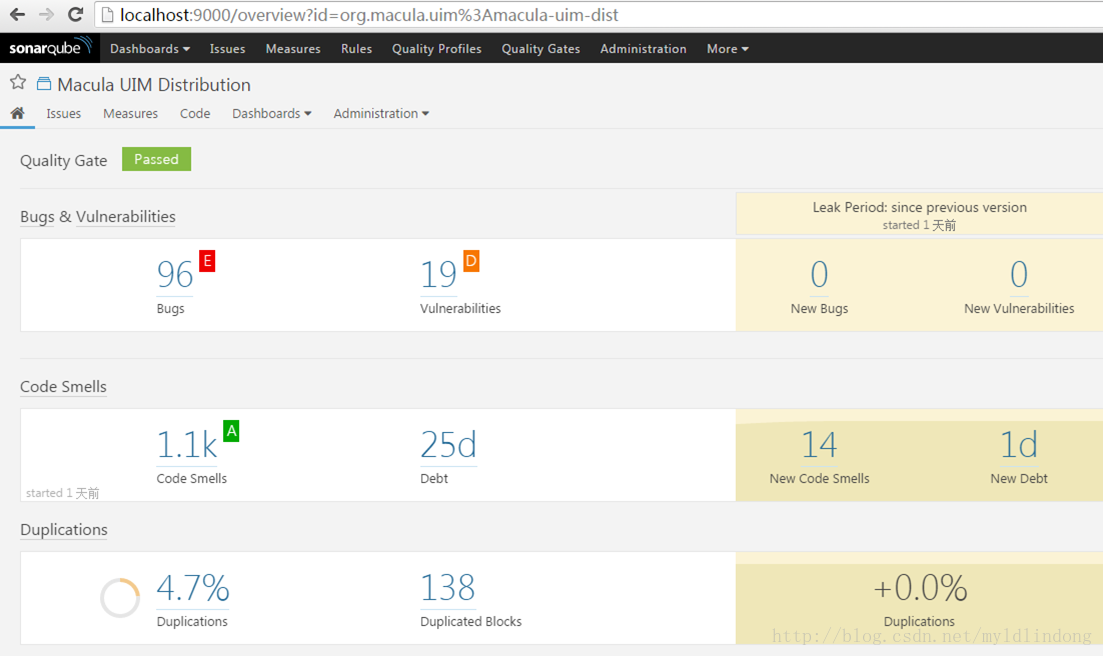Open Quality Profiles page
1103x656 pixels.
pyautogui.click(x=436, y=49)
